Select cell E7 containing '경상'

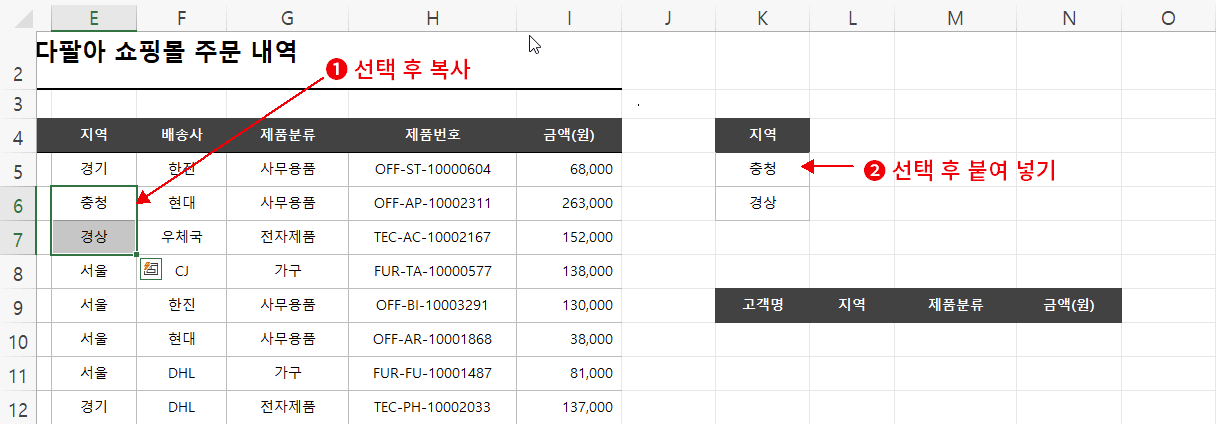94,237
